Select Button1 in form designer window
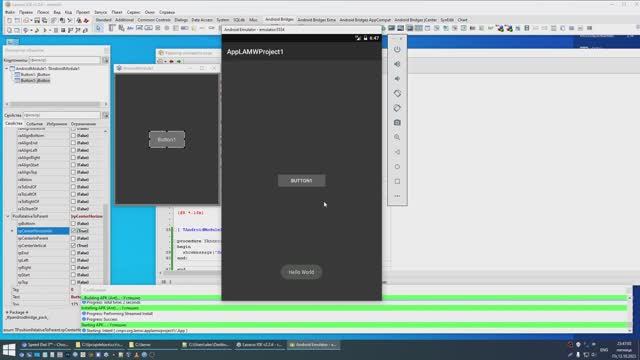 click(167, 140)
